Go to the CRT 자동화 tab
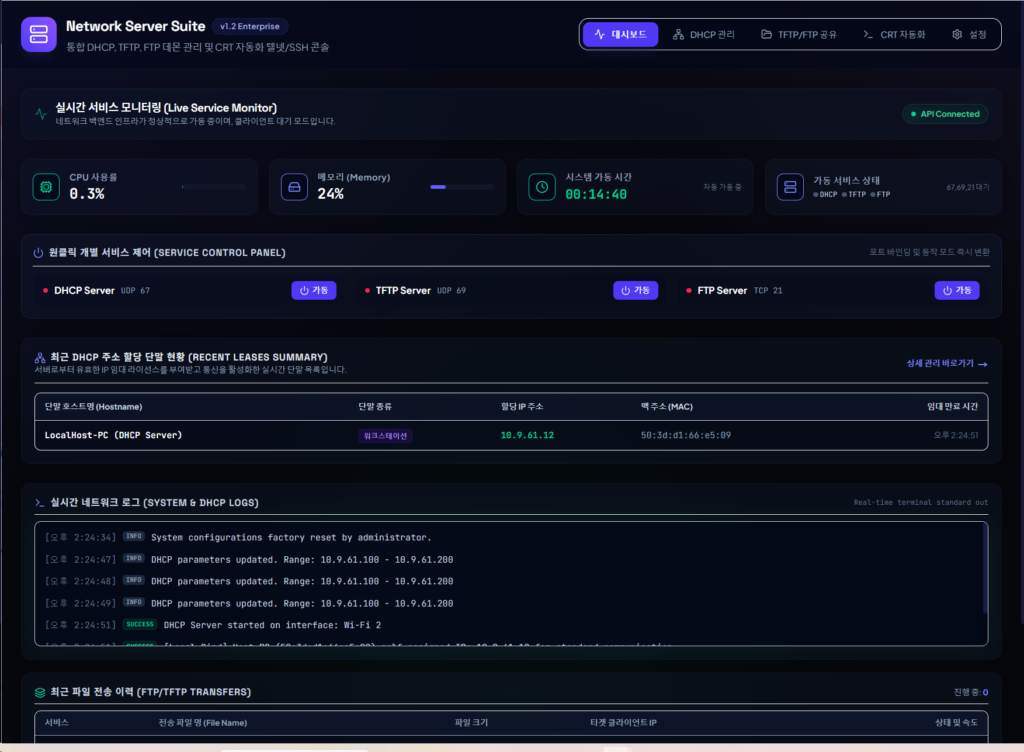 coord(894,35)
